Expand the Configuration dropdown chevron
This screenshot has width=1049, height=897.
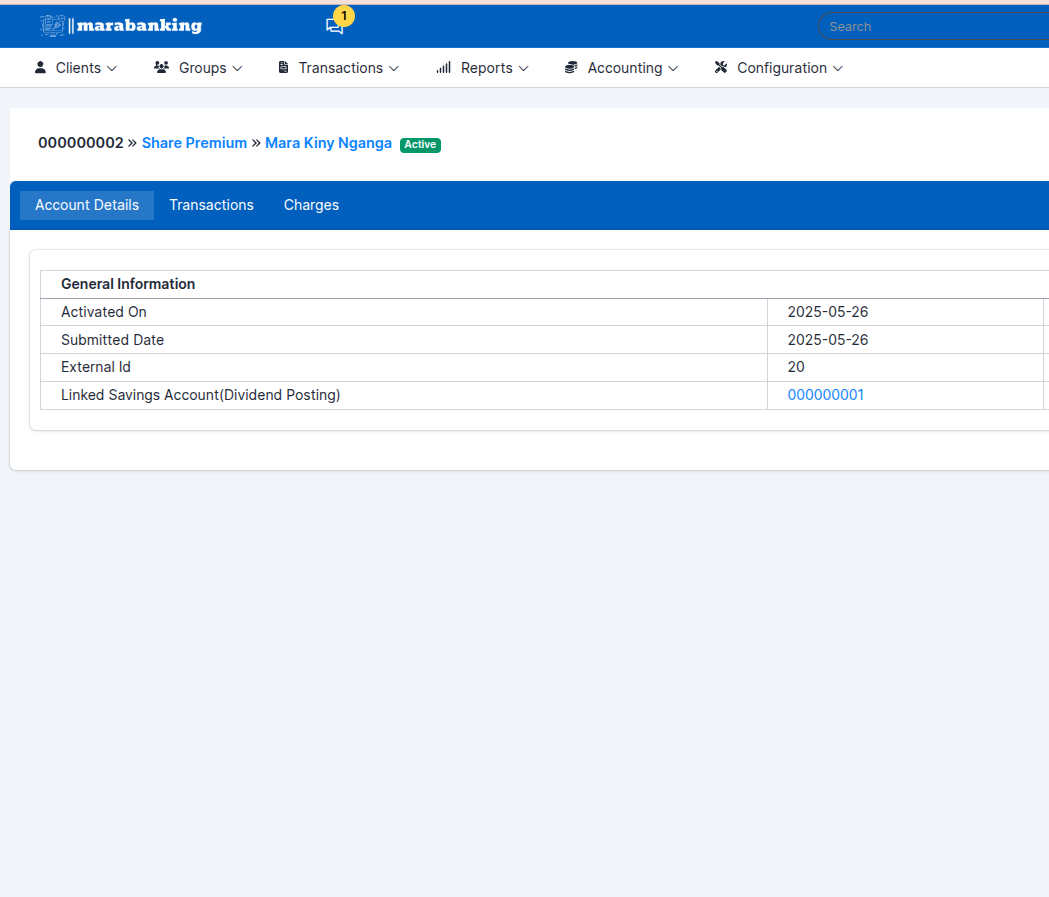click(838, 68)
